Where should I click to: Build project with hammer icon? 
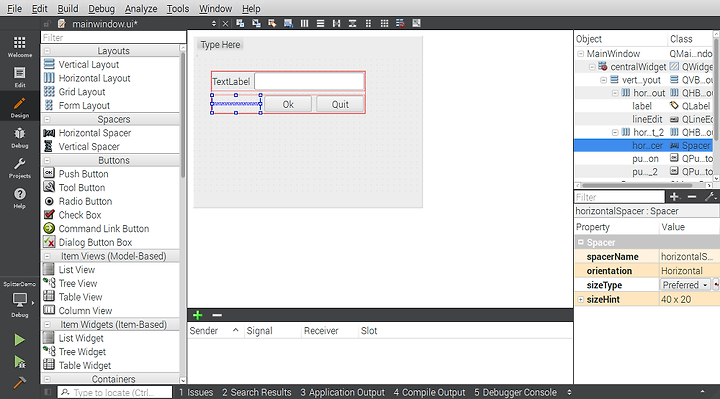tap(19, 382)
